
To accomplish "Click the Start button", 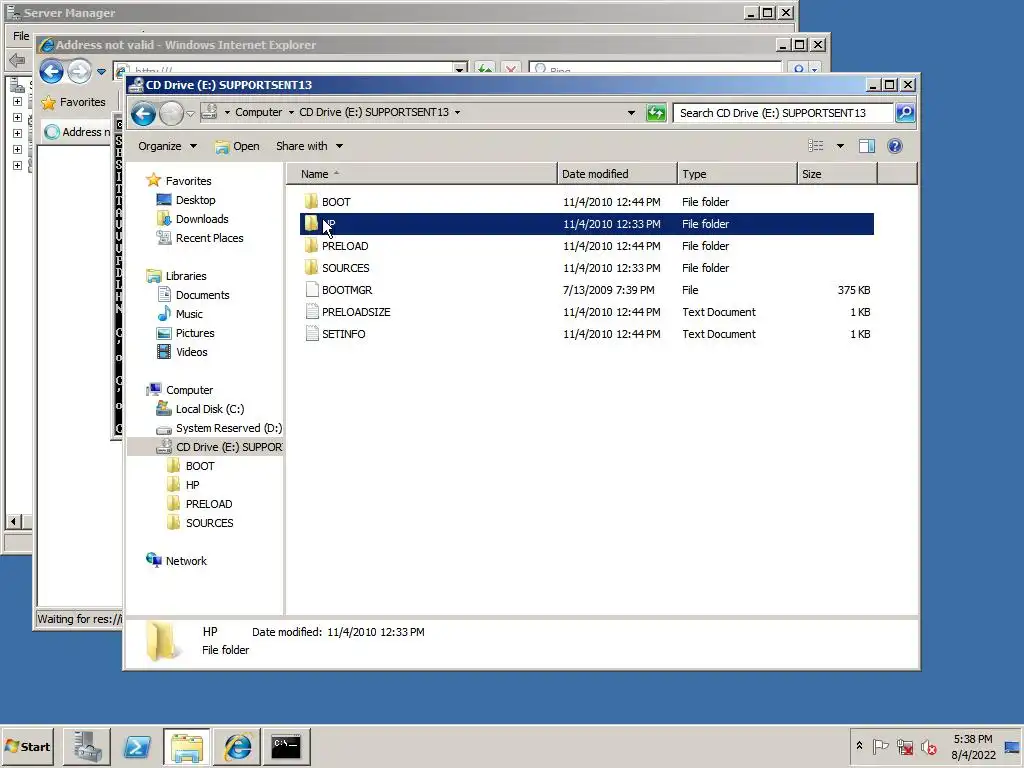I will [x=27, y=746].
